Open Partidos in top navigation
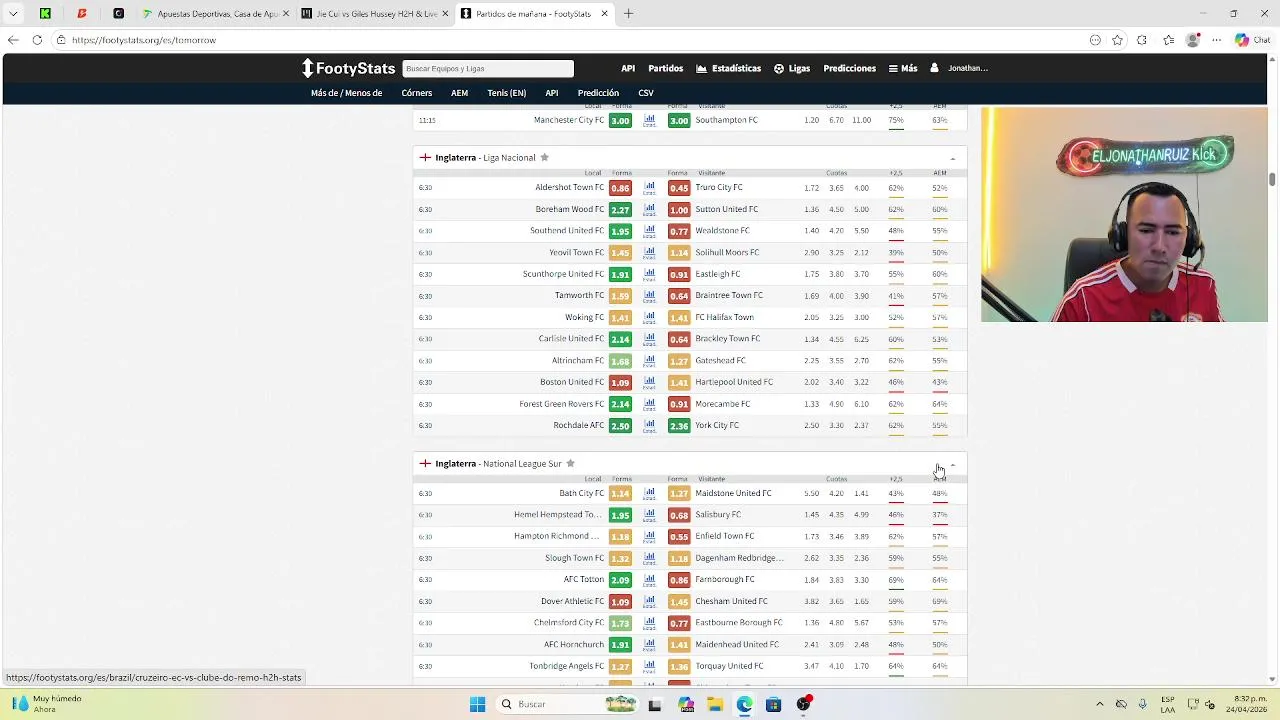1280x720 pixels. pos(665,68)
